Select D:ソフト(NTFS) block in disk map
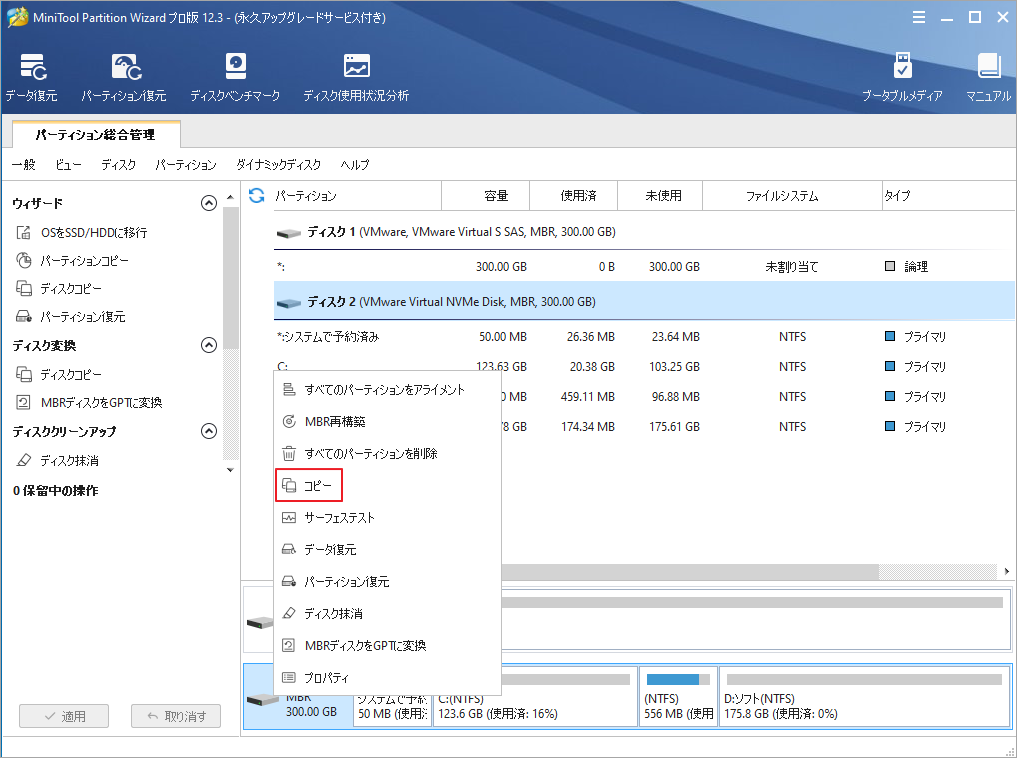The height and width of the screenshot is (758, 1017). [x=864, y=696]
